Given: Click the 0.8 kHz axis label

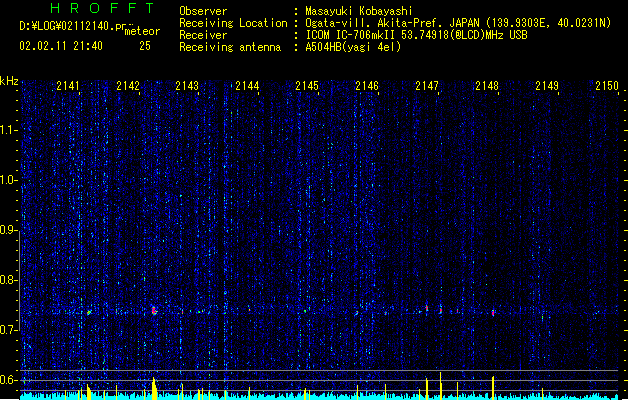Looking at the screenshot, I should point(8,280).
